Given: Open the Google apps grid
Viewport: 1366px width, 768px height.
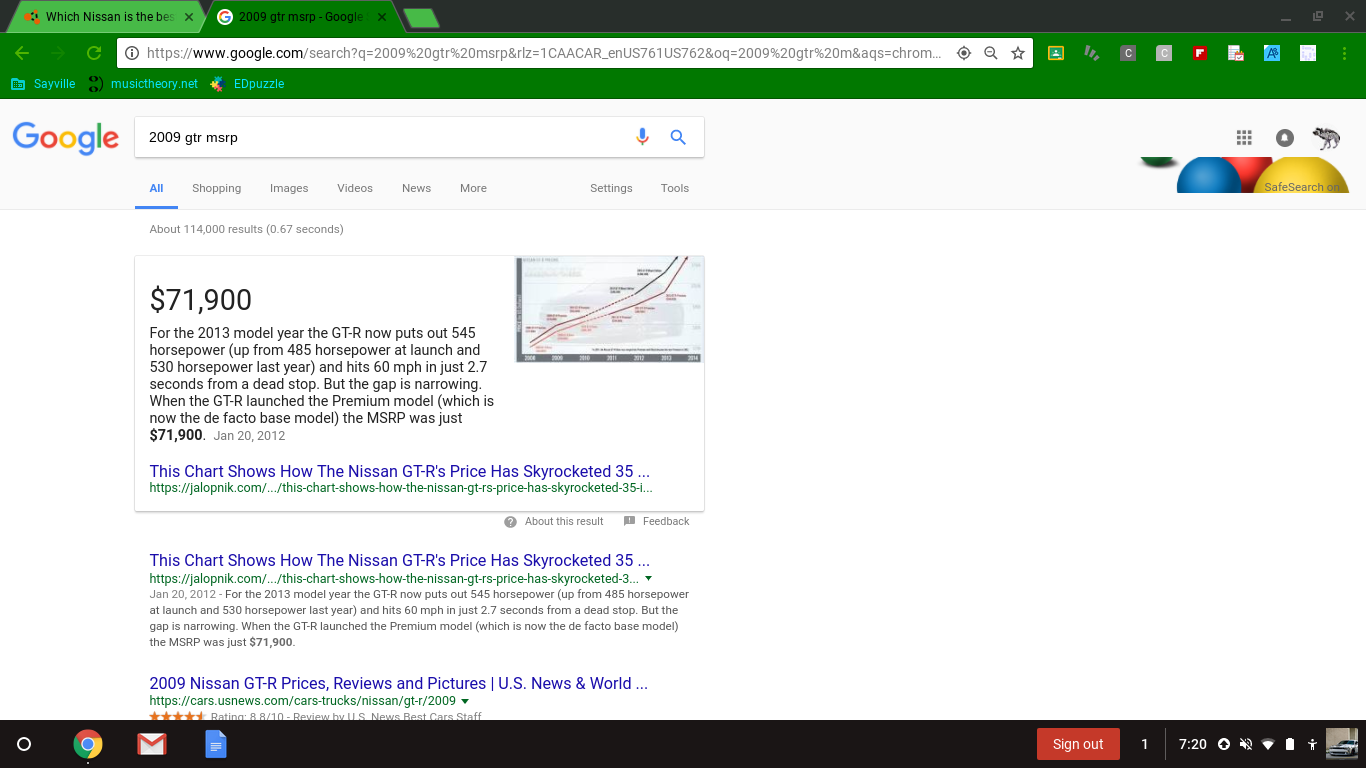Looking at the screenshot, I should point(1244,138).
